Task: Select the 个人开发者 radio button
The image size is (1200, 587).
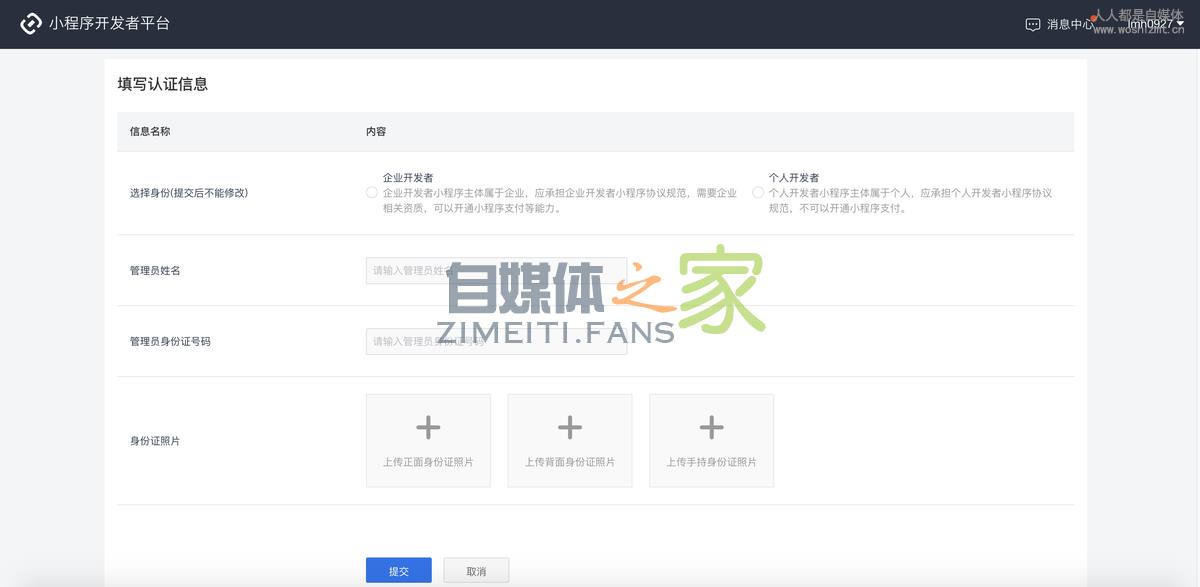Action: coord(757,192)
